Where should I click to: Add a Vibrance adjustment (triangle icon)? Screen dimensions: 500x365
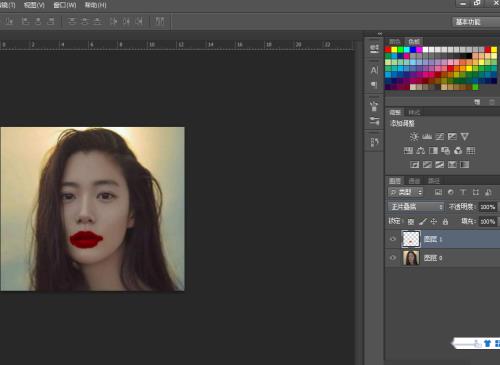[465, 136]
